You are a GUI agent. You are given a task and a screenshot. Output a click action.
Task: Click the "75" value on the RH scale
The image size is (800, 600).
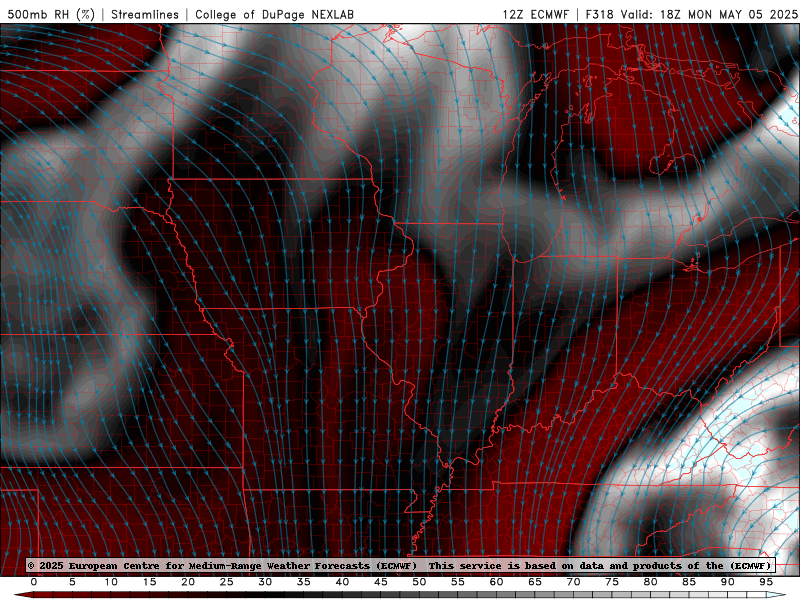point(612,582)
